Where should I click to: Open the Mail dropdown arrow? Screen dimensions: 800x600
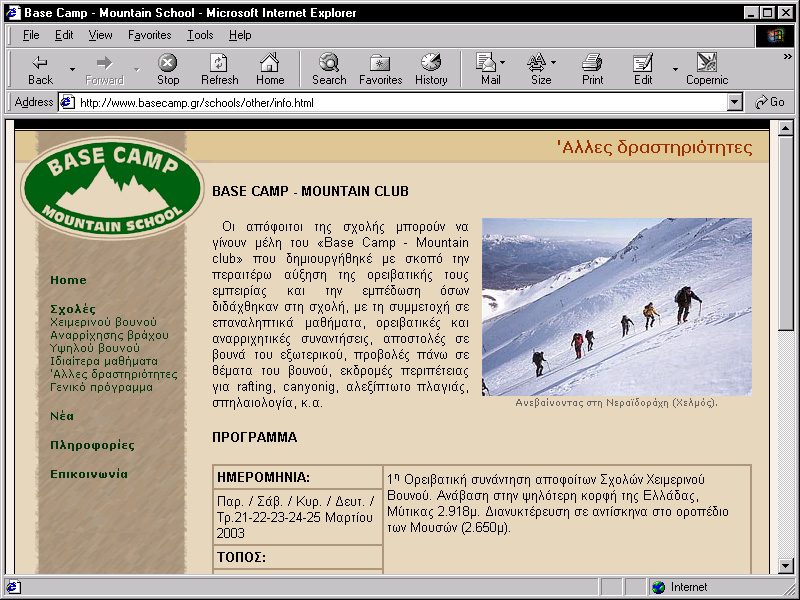(503, 62)
